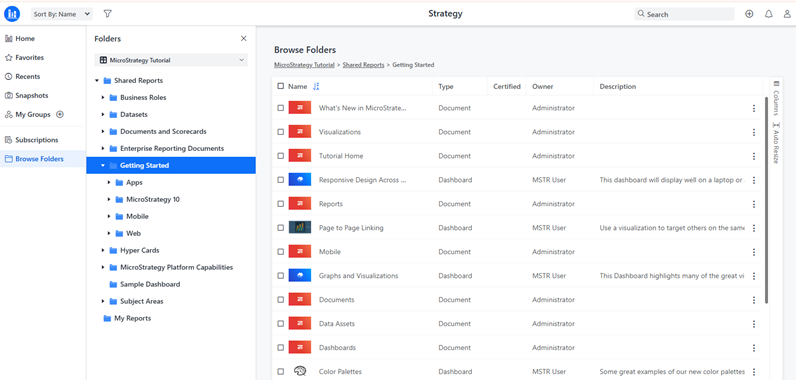Viewport: 796px width, 380px height.
Task: Expand the Business Roles folder arrow
Action: pos(103,97)
